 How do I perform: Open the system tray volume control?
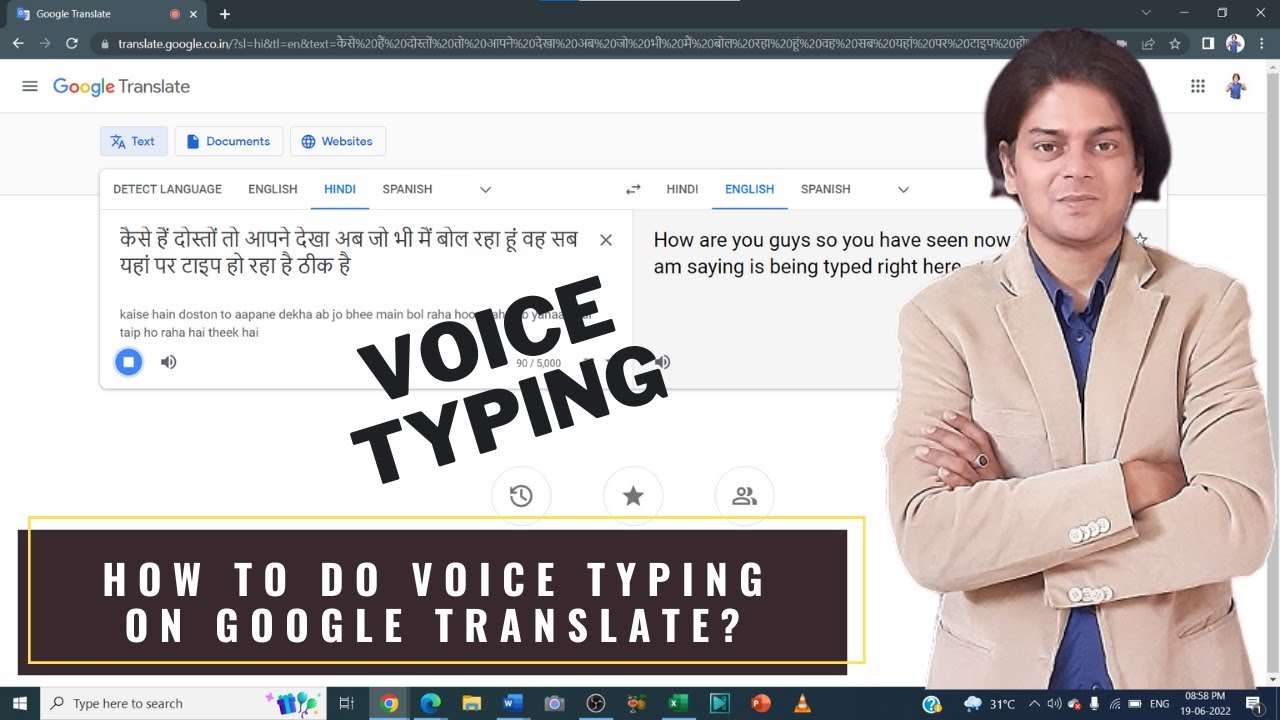[x=1054, y=704]
